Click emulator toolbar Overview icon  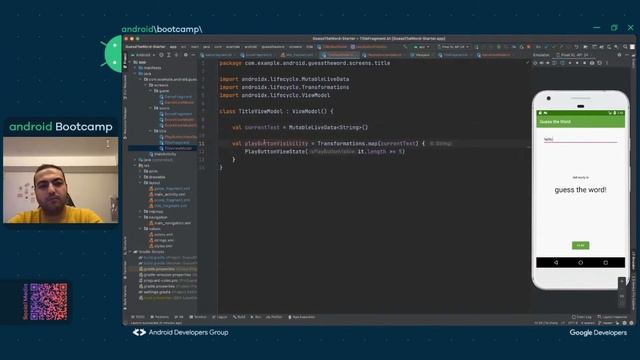[x=584, y=63]
